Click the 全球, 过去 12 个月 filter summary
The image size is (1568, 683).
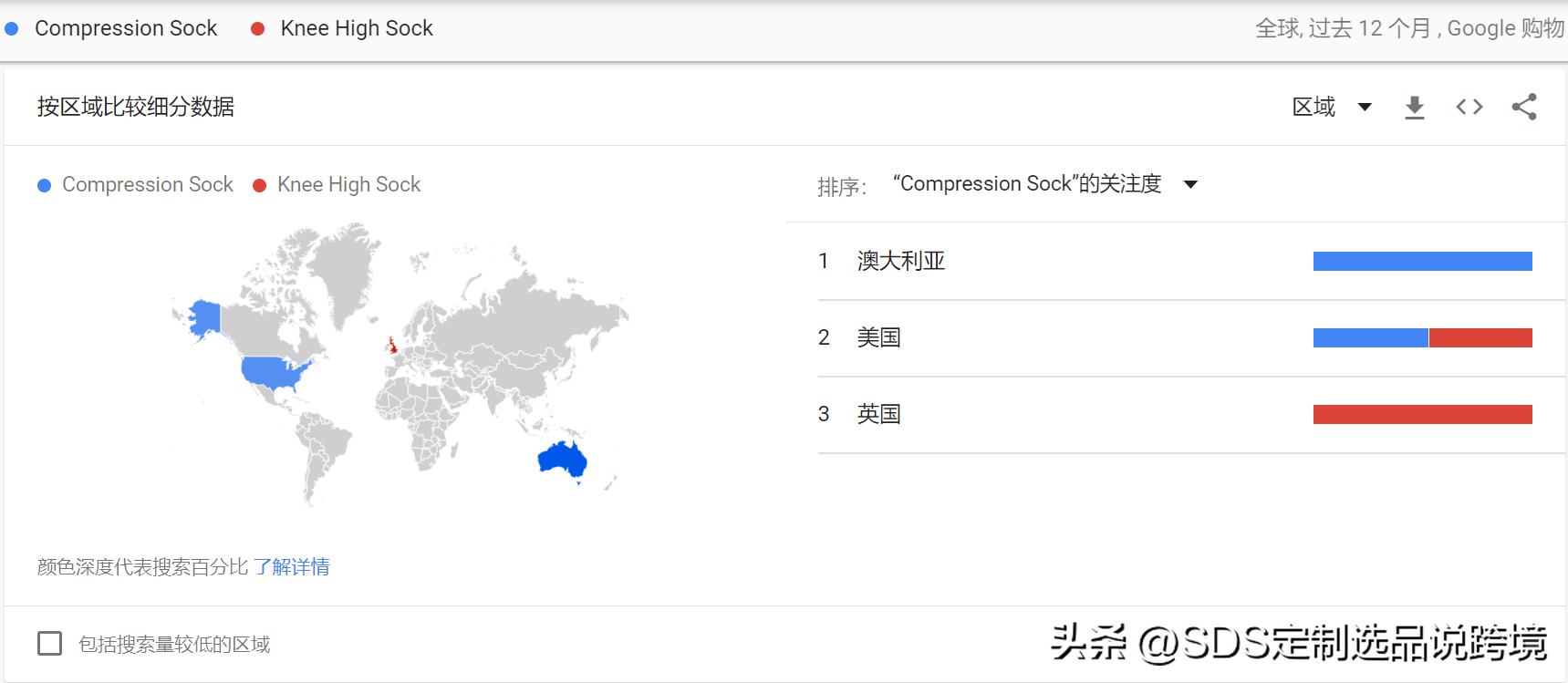click(1409, 28)
